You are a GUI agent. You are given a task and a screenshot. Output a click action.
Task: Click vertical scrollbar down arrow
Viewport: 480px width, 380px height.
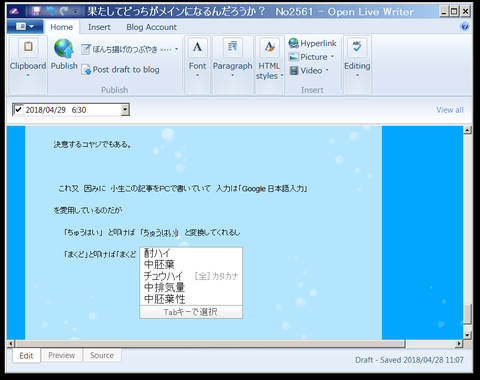(467, 335)
